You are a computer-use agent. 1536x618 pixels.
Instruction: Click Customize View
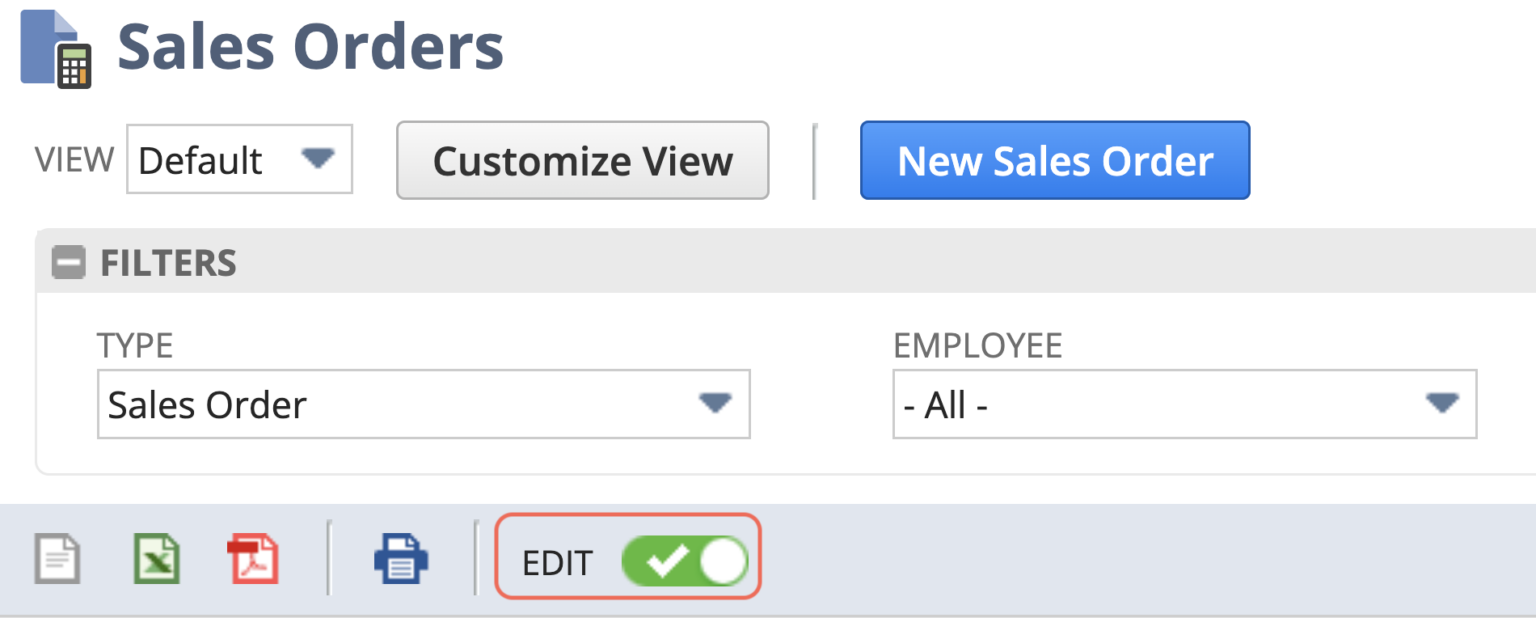pos(582,160)
